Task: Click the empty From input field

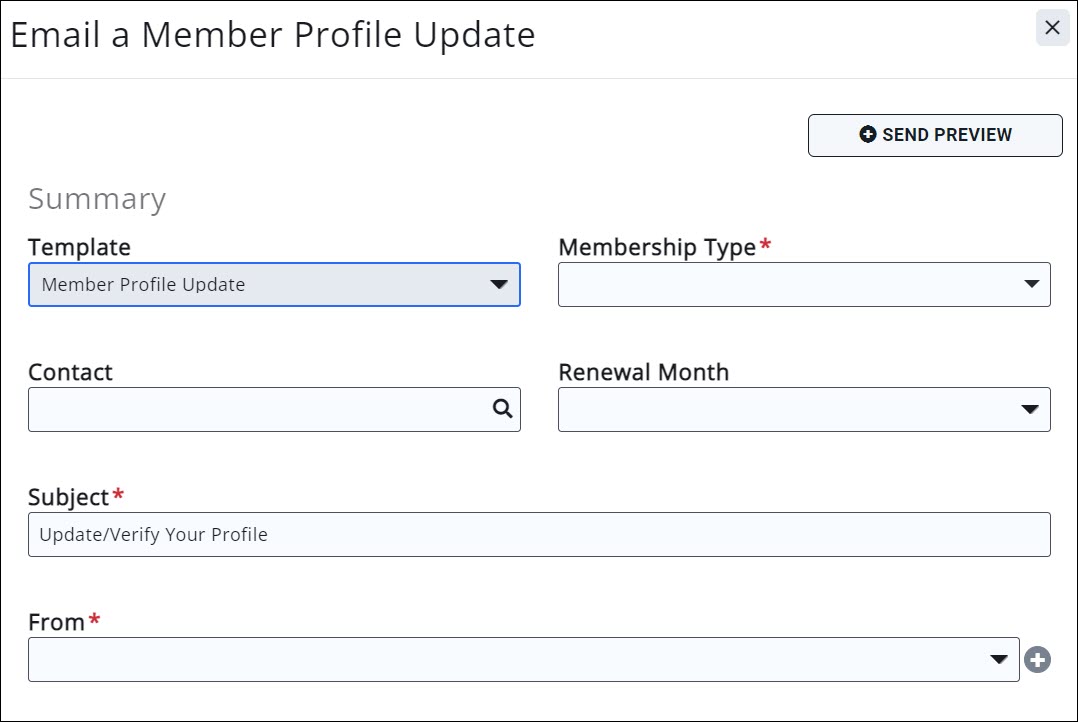Action: 500,659
